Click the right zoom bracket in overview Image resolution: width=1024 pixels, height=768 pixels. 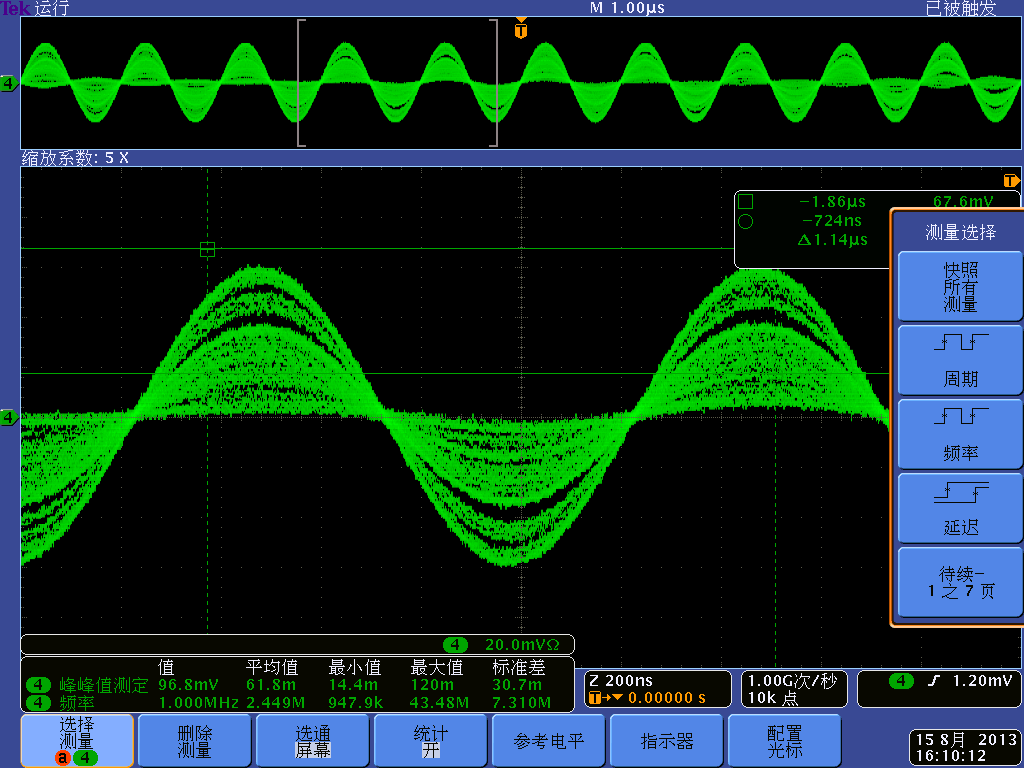(494, 83)
